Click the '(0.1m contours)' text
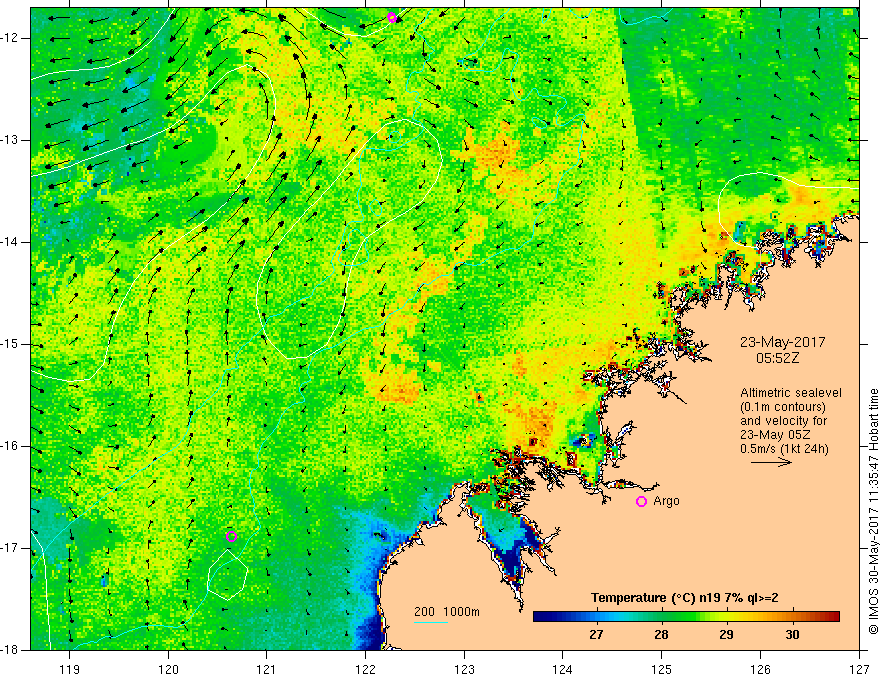The width and height of the screenshot is (880, 680). (783, 407)
